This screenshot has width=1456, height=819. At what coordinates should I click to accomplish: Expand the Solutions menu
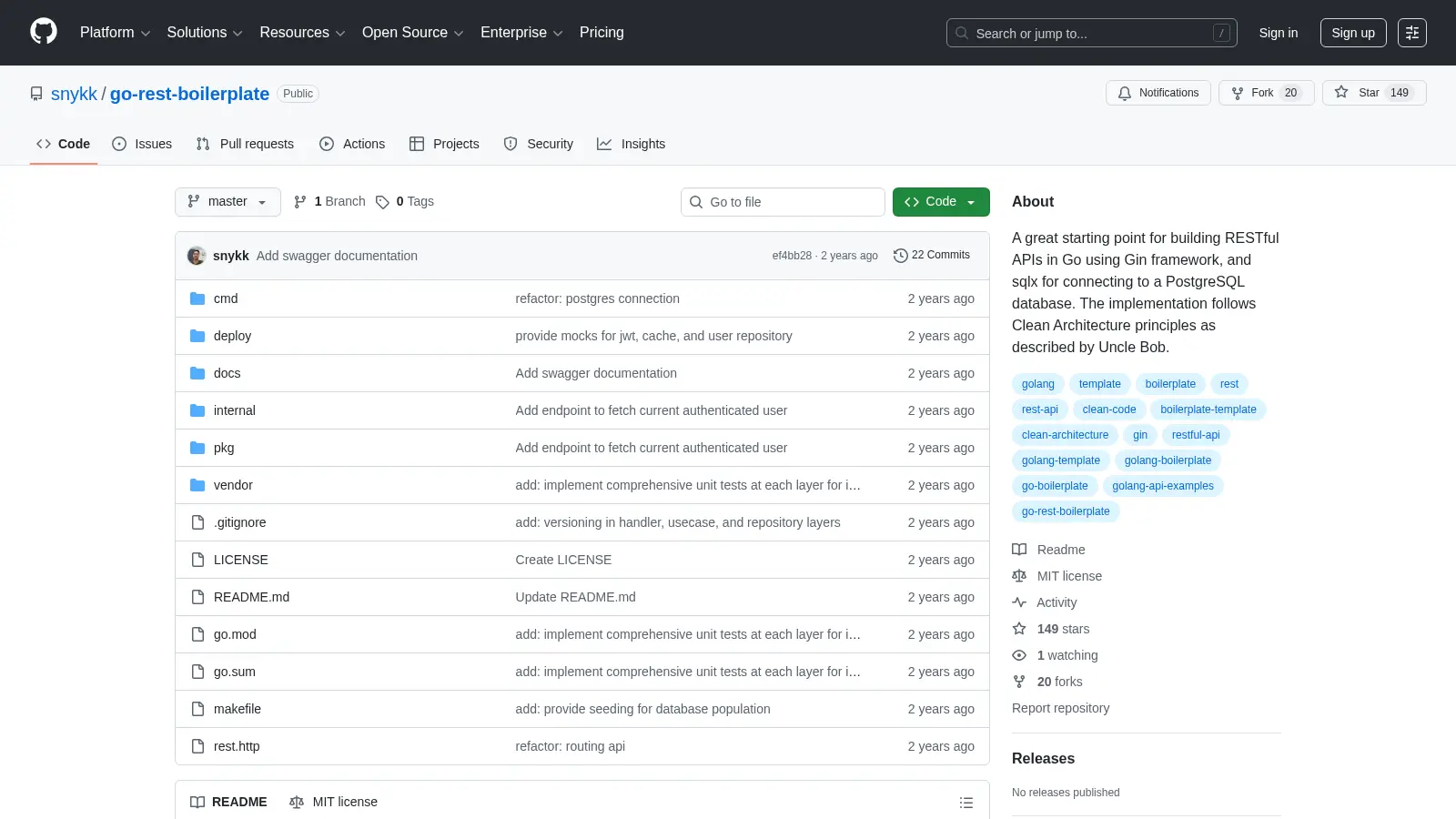(205, 33)
